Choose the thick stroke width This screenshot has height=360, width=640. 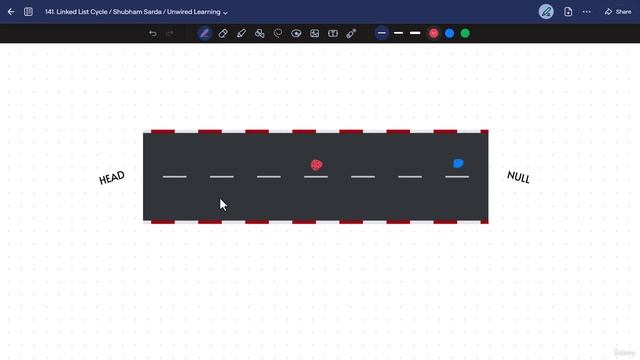click(x=415, y=33)
